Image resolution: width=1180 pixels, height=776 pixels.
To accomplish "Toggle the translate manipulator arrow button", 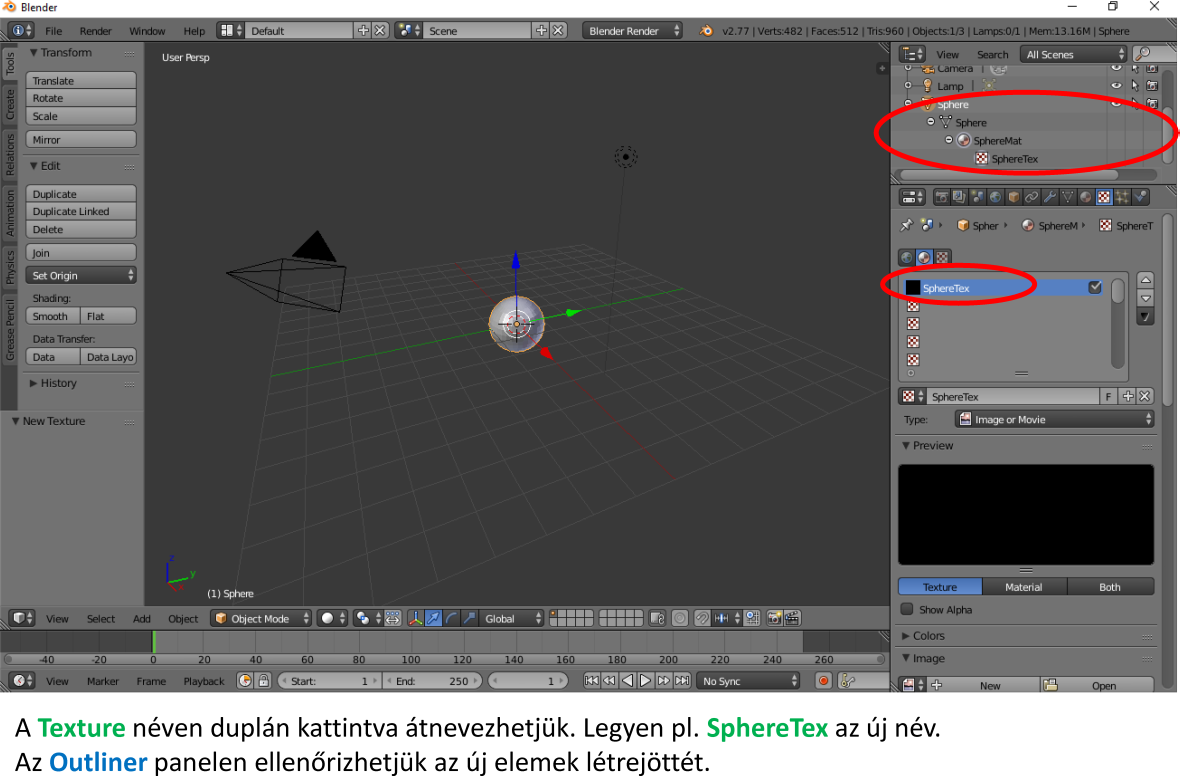I will point(433,618).
